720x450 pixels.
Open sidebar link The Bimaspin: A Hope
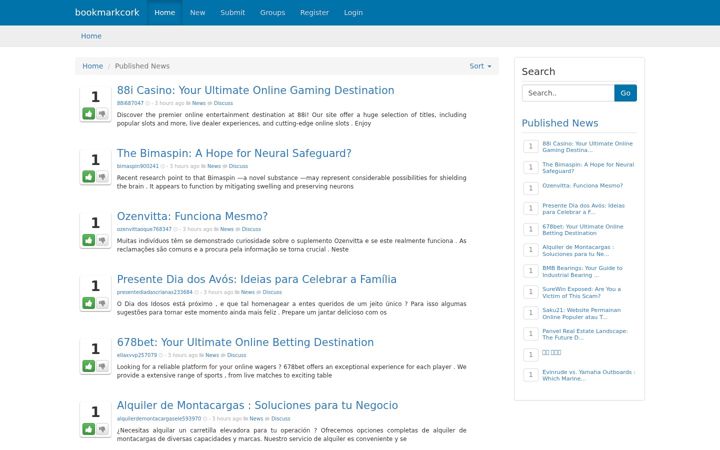[588, 168]
